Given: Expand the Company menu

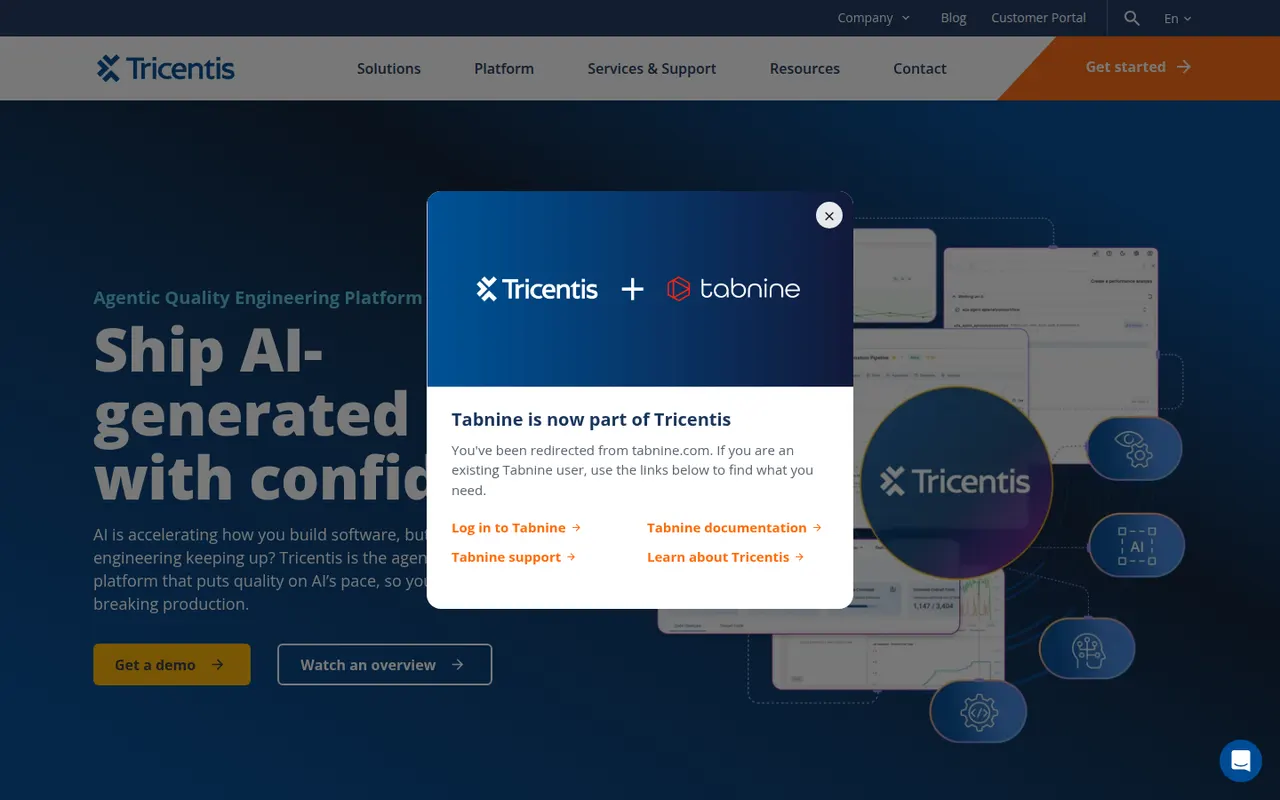Looking at the screenshot, I should [x=874, y=18].
